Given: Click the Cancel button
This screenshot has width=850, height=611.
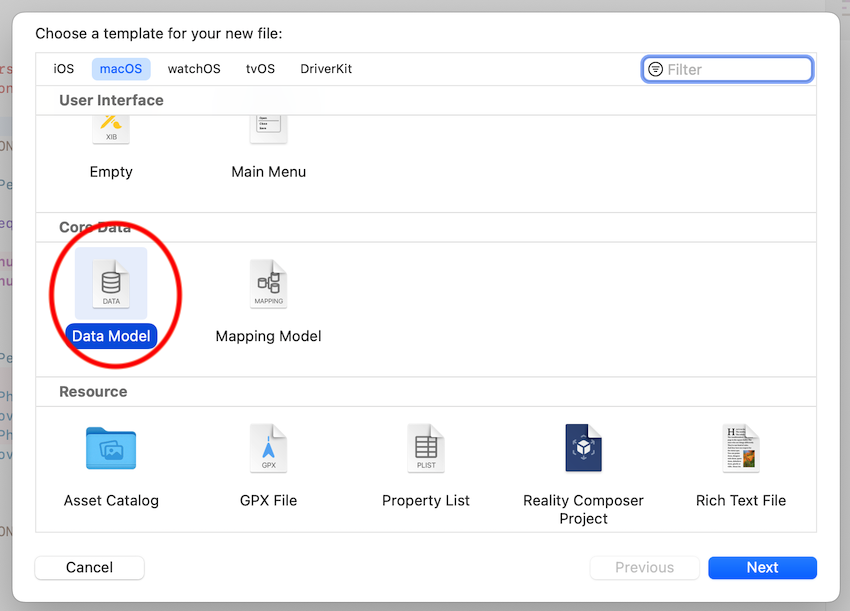Looking at the screenshot, I should point(90,568).
